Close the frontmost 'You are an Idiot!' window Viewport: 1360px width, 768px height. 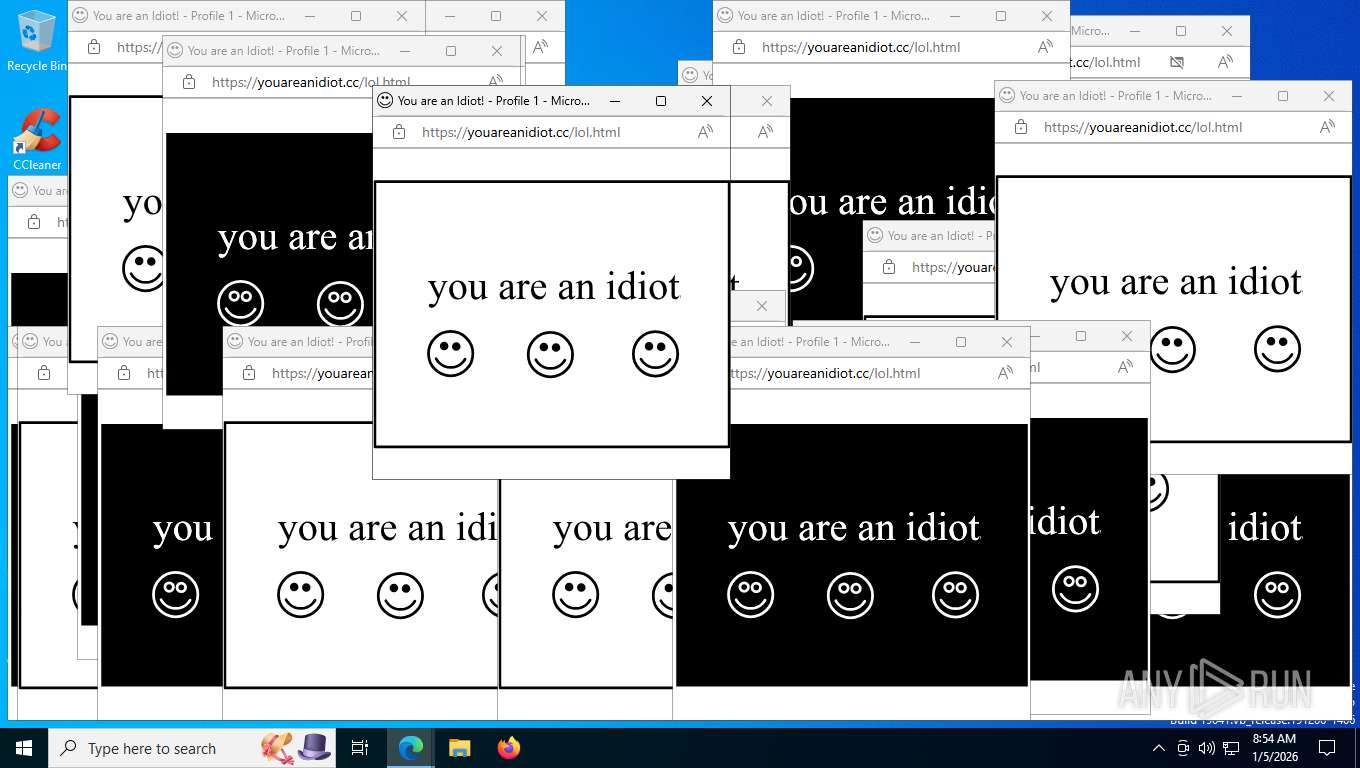point(707,101)
